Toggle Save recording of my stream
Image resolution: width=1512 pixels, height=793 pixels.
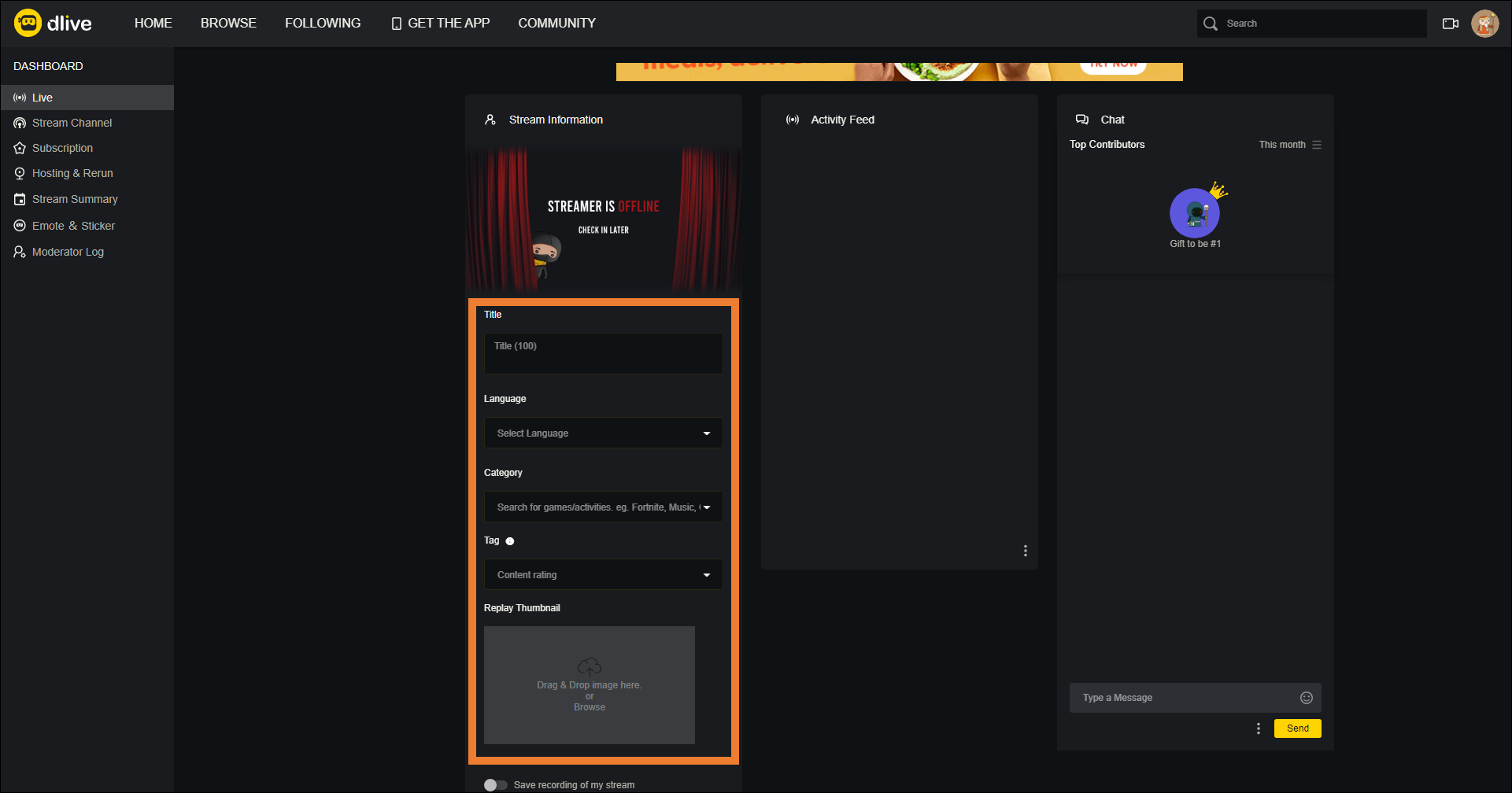point(495,785)
